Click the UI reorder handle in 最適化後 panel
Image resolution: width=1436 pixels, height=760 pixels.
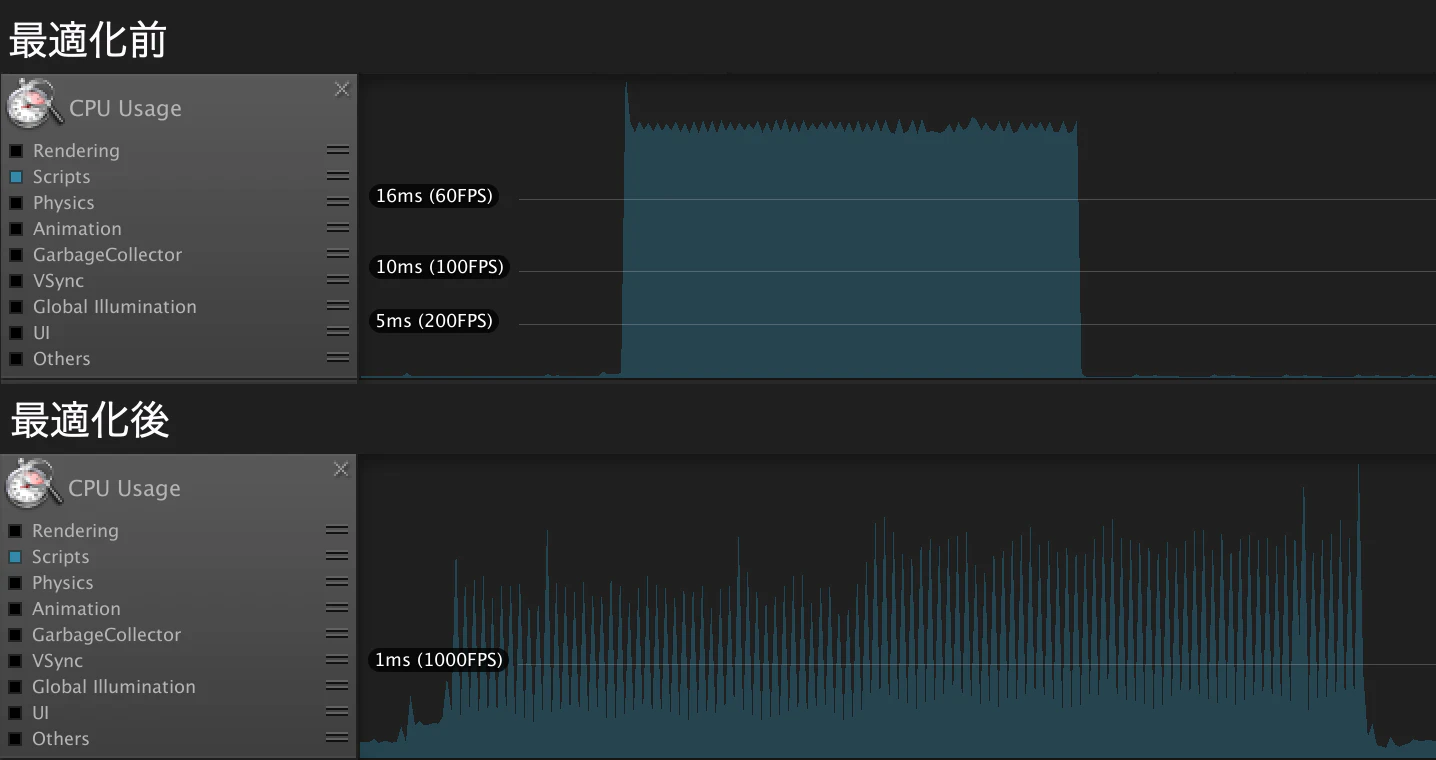(x=337, y=712)
